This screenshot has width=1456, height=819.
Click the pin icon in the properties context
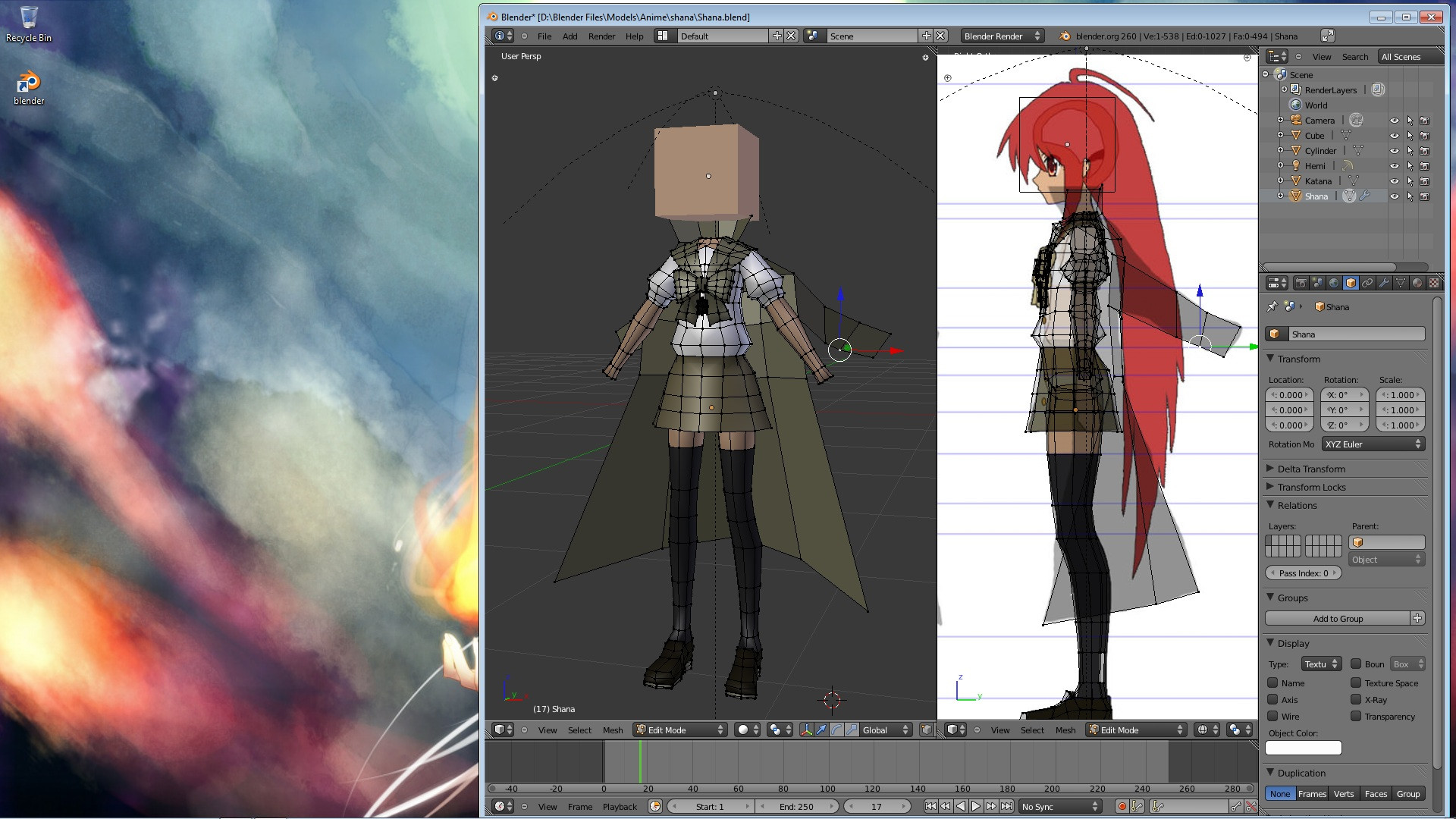pos(1272,306)
